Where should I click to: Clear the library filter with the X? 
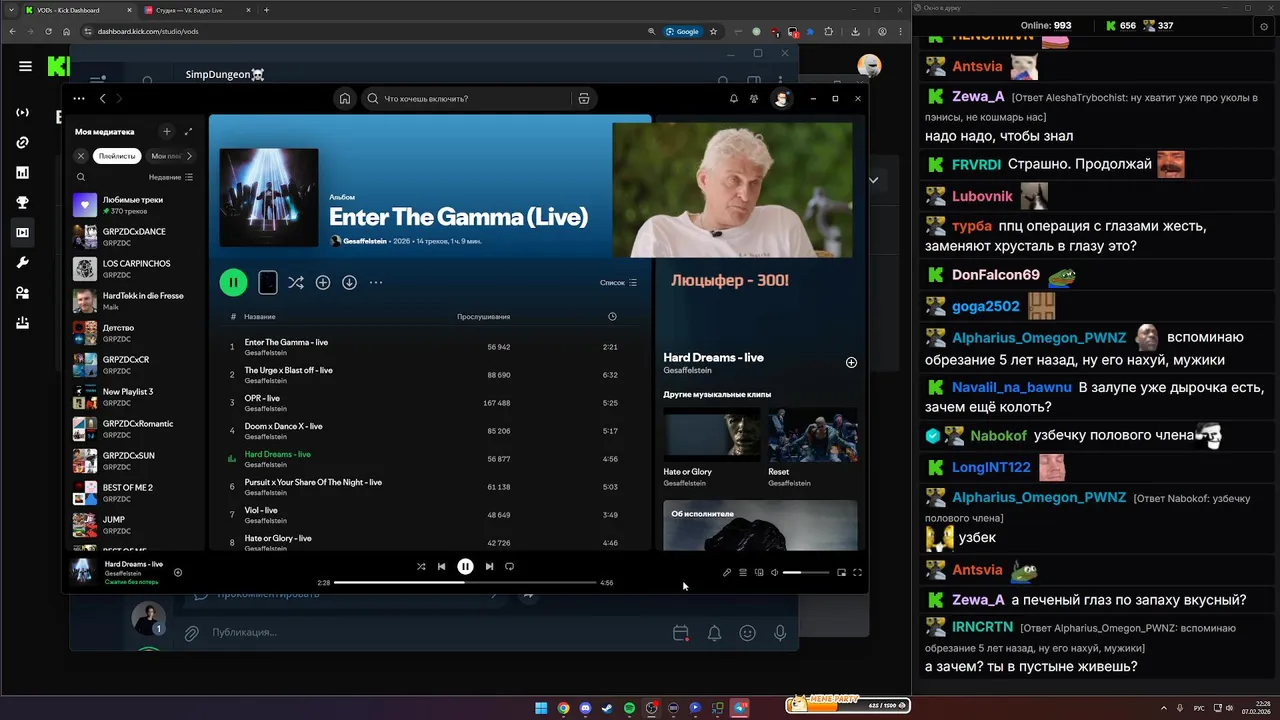(x=81, y=156)
